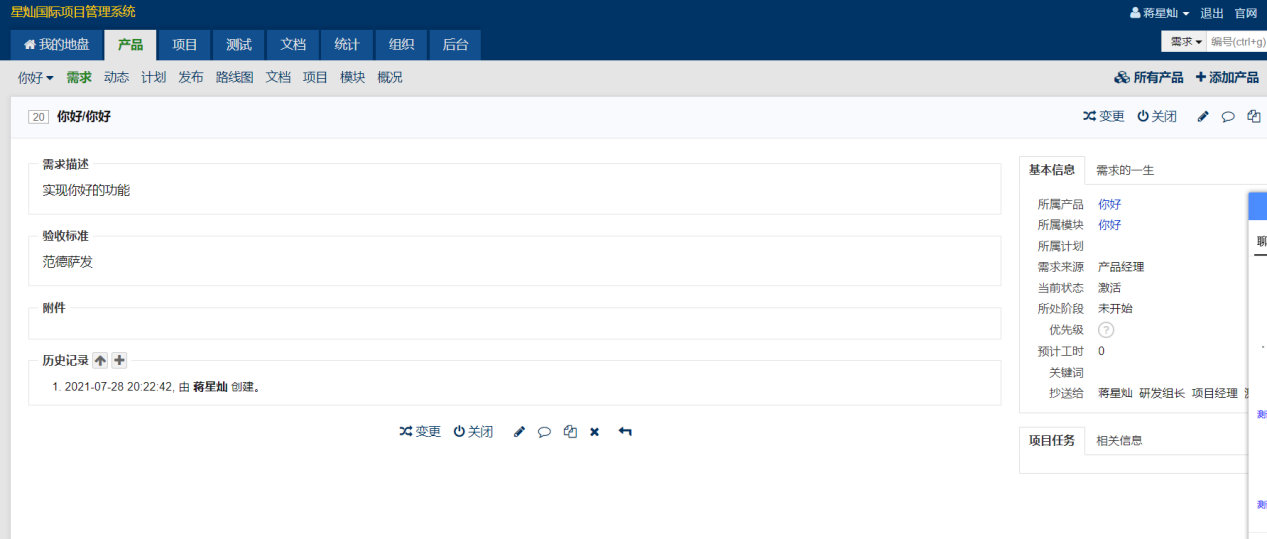This screenshot has width=1267, height=539.
Task: Open the 概况 submenu item
Action: pos(390,77)
